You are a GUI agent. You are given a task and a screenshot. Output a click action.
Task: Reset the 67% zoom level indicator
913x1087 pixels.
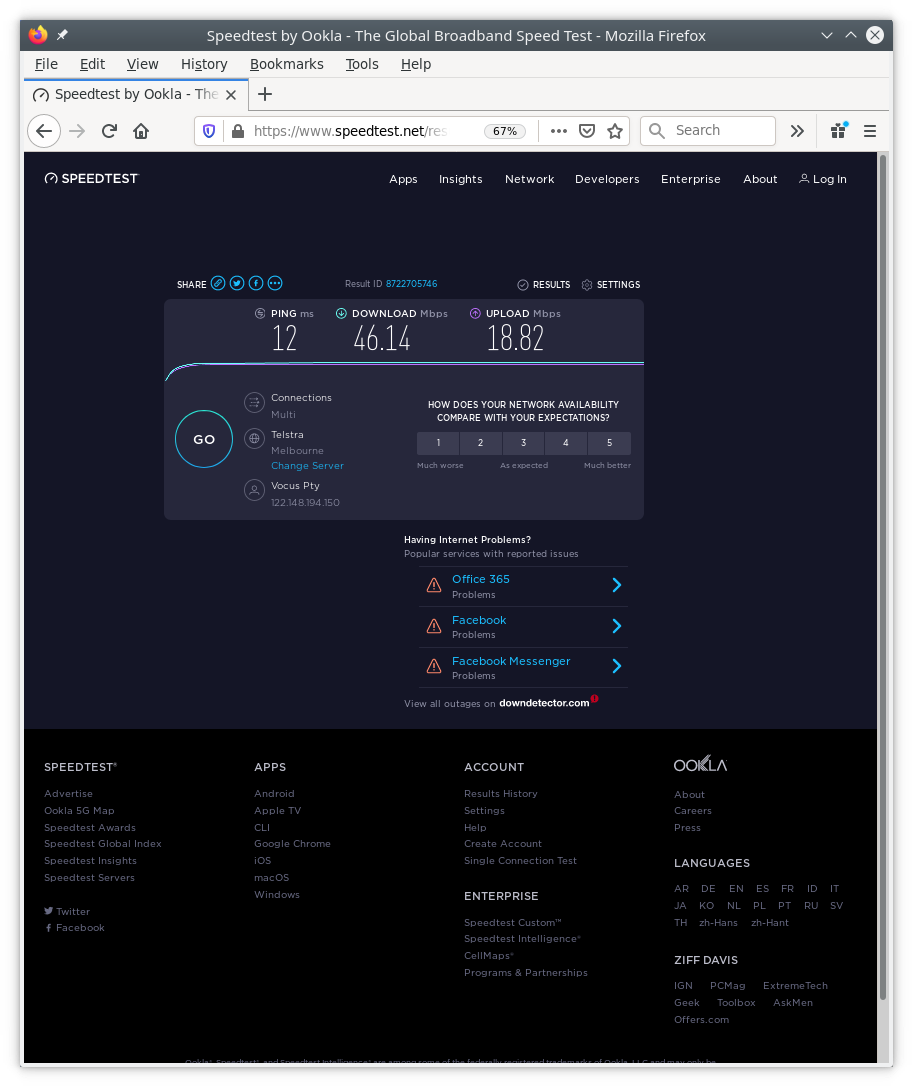[x=505, y=131]
